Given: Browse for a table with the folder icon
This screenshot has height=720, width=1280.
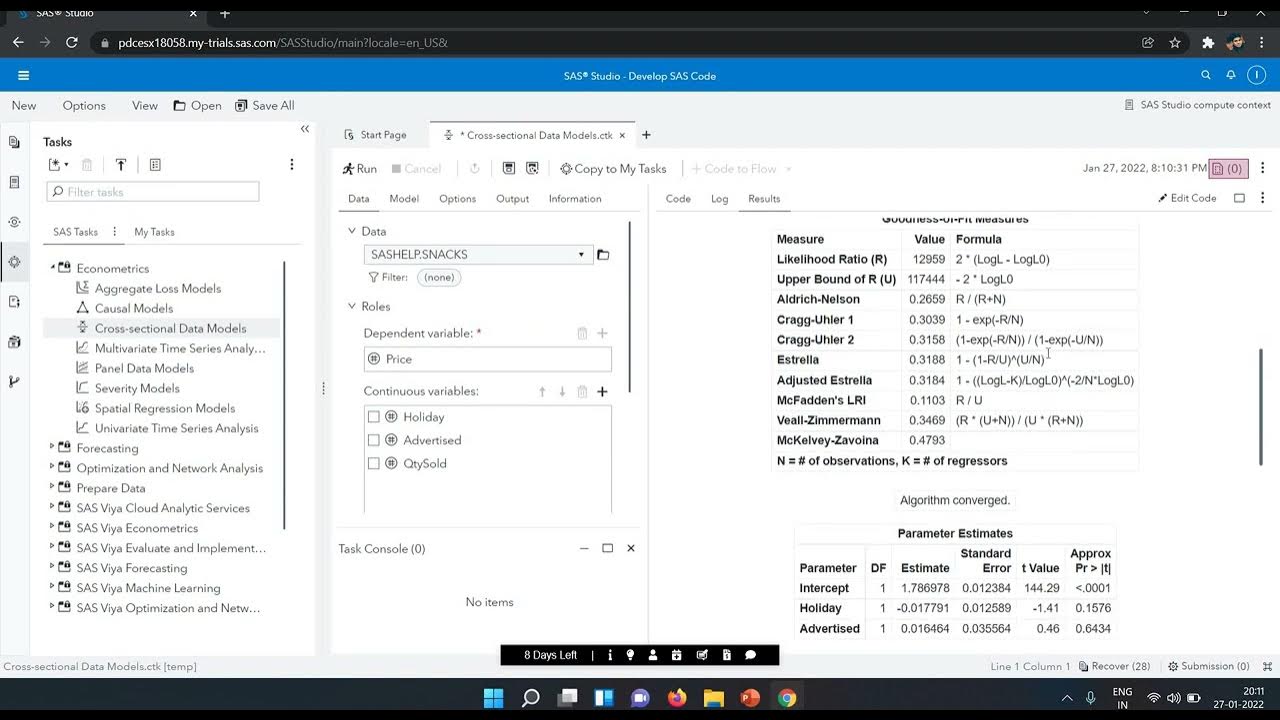Looking at the screenshot, I should pyautogui.click(x=603, y=255).
